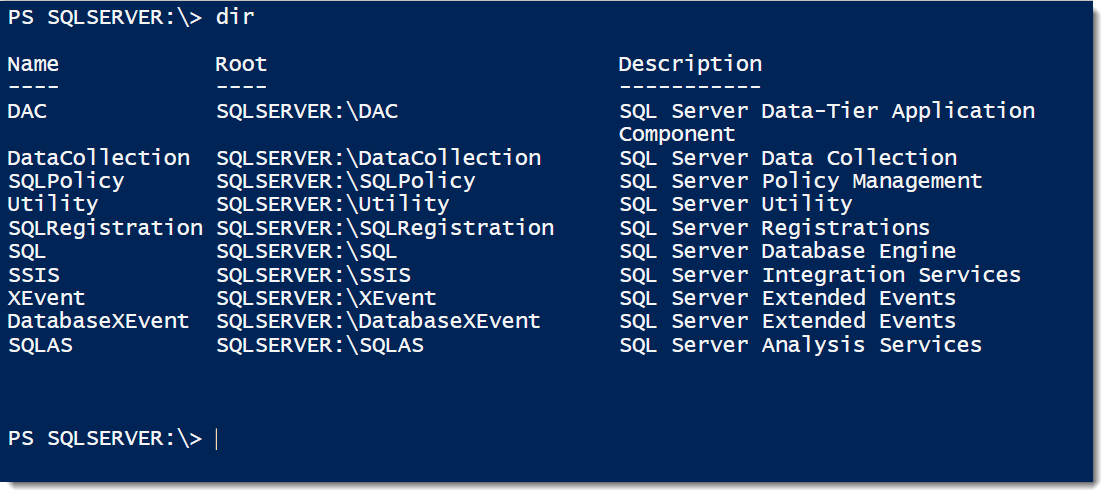The height and width of the screenshot is (497, 1108).
Task: Click the DatabaseXEvent name entry
Action: tap(98, 321)
